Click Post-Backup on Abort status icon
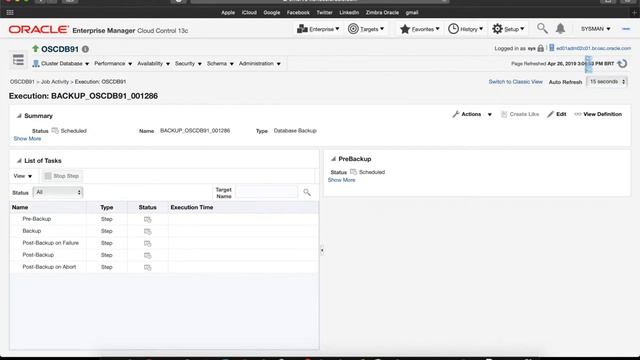The height and width of the screenshot is (360, 640). [147, 267]
